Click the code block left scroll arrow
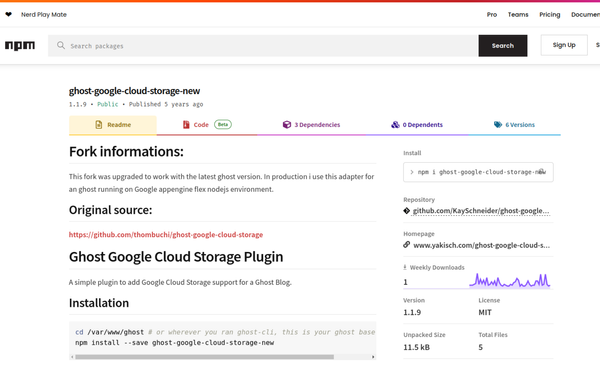600x365 pixels. click(72, 357)
